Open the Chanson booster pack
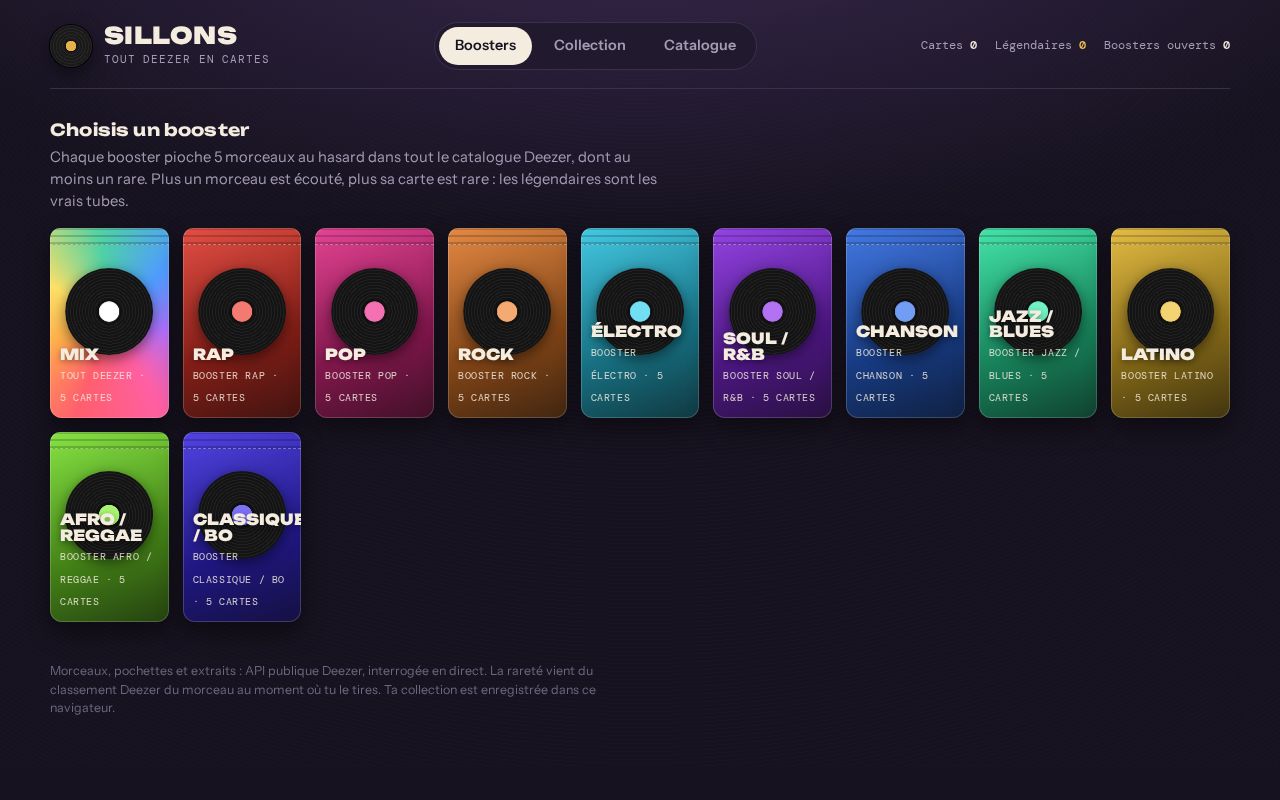The width and height of the screenshot is (1280, 800). coord(905,323)
